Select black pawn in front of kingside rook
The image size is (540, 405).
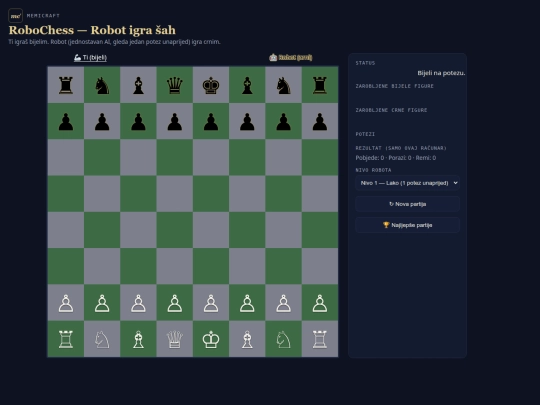[x=320, y=121]
